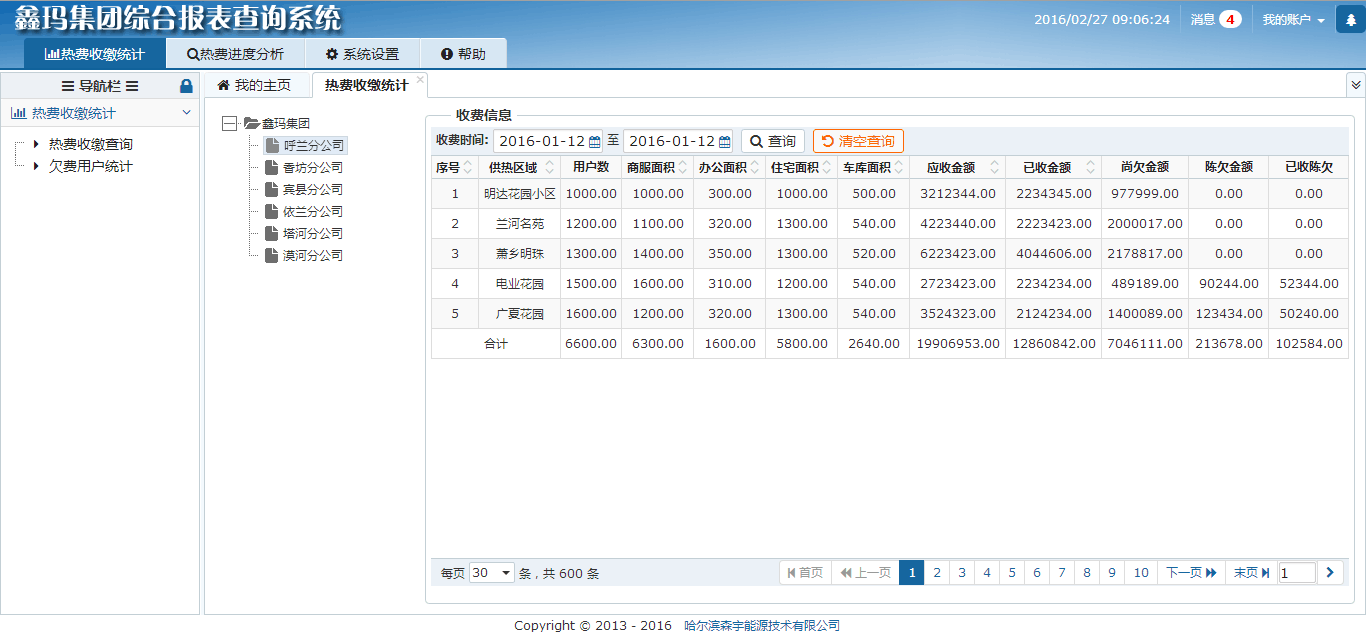Collapse the 鑫玛集团 tree node
The width and height of the screenshot is (1366, 635).
[x=230, y=123]
